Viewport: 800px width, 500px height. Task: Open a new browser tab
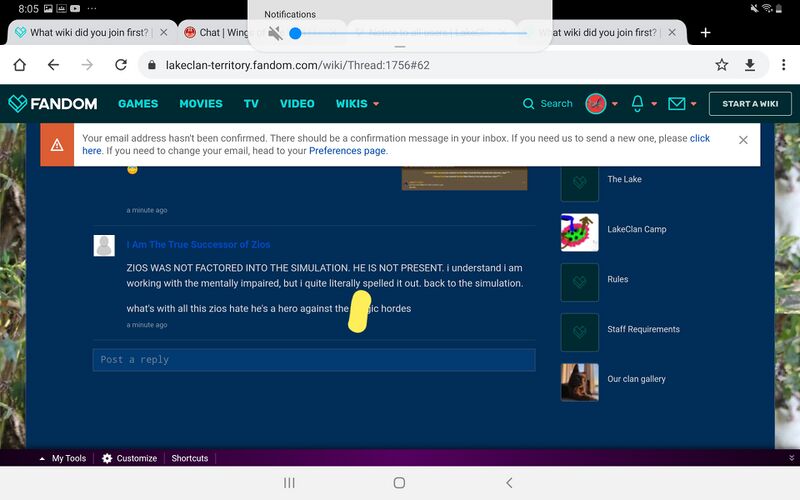(x=705, y=32)
